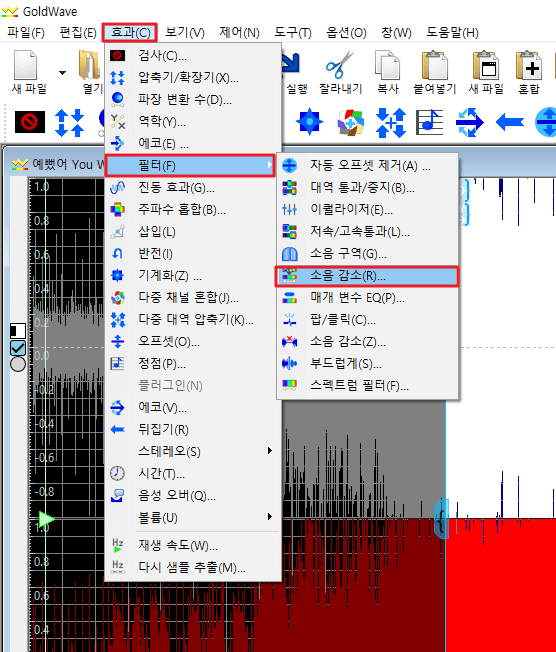Viewport: 556px width, 652px height.
Task: Expand the 필터(F) submenu
Action: pos(190,165)
